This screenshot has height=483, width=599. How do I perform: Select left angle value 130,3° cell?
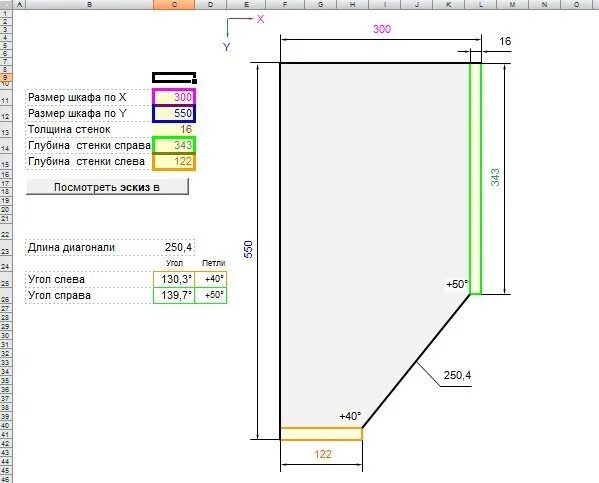174,279
